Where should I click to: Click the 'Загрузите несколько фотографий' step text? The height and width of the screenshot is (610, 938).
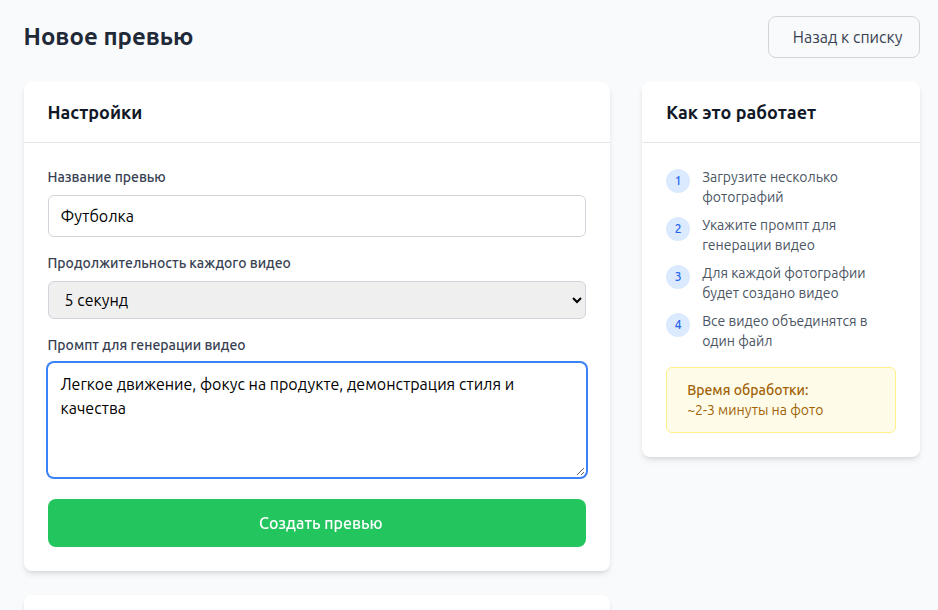pyautogui.click(x=769, y=187)
